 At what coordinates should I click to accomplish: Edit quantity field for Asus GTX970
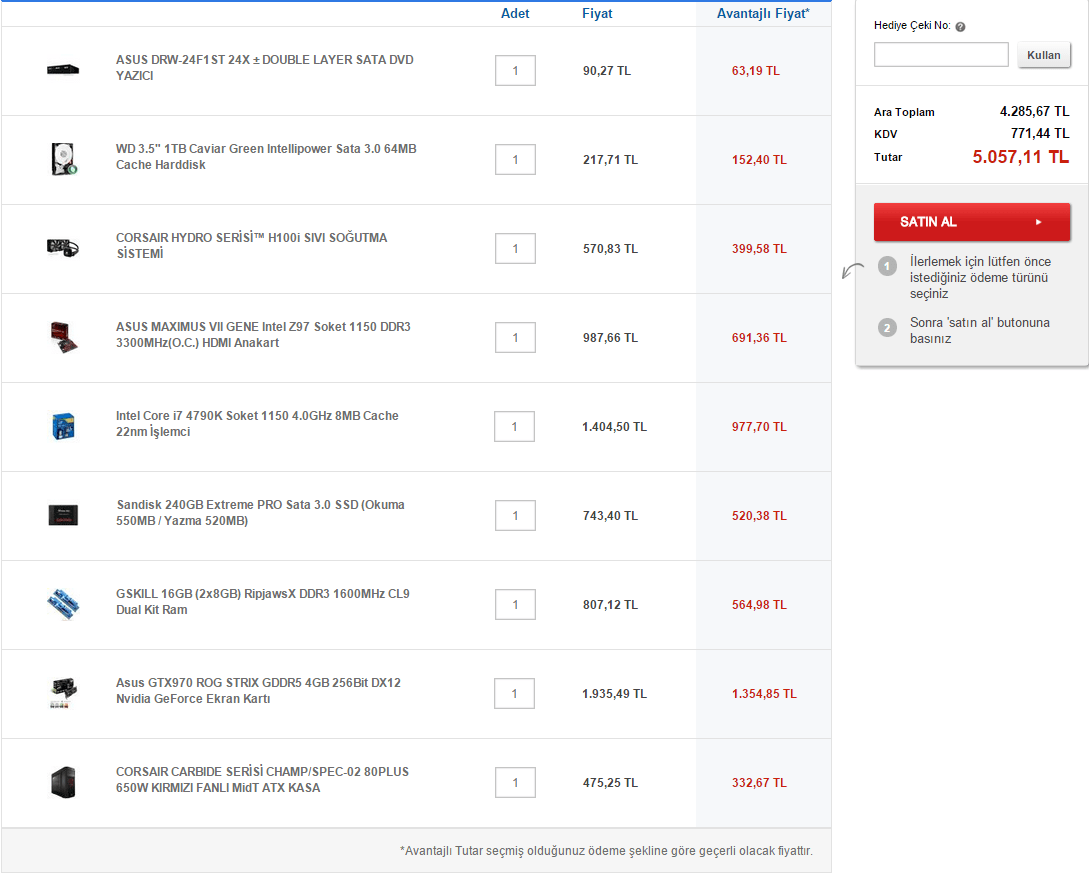515,693
